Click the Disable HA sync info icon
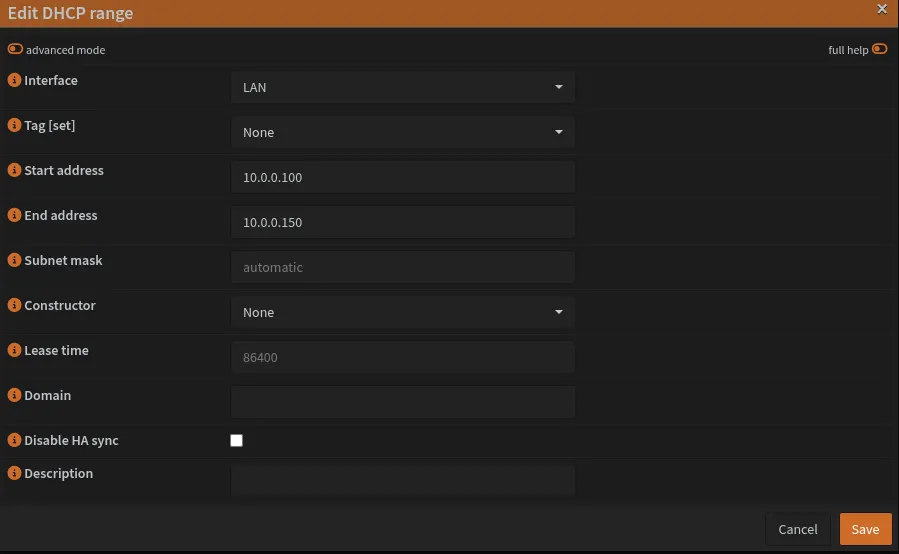Viewport: 899px width, 554px height. click(14, 440)
